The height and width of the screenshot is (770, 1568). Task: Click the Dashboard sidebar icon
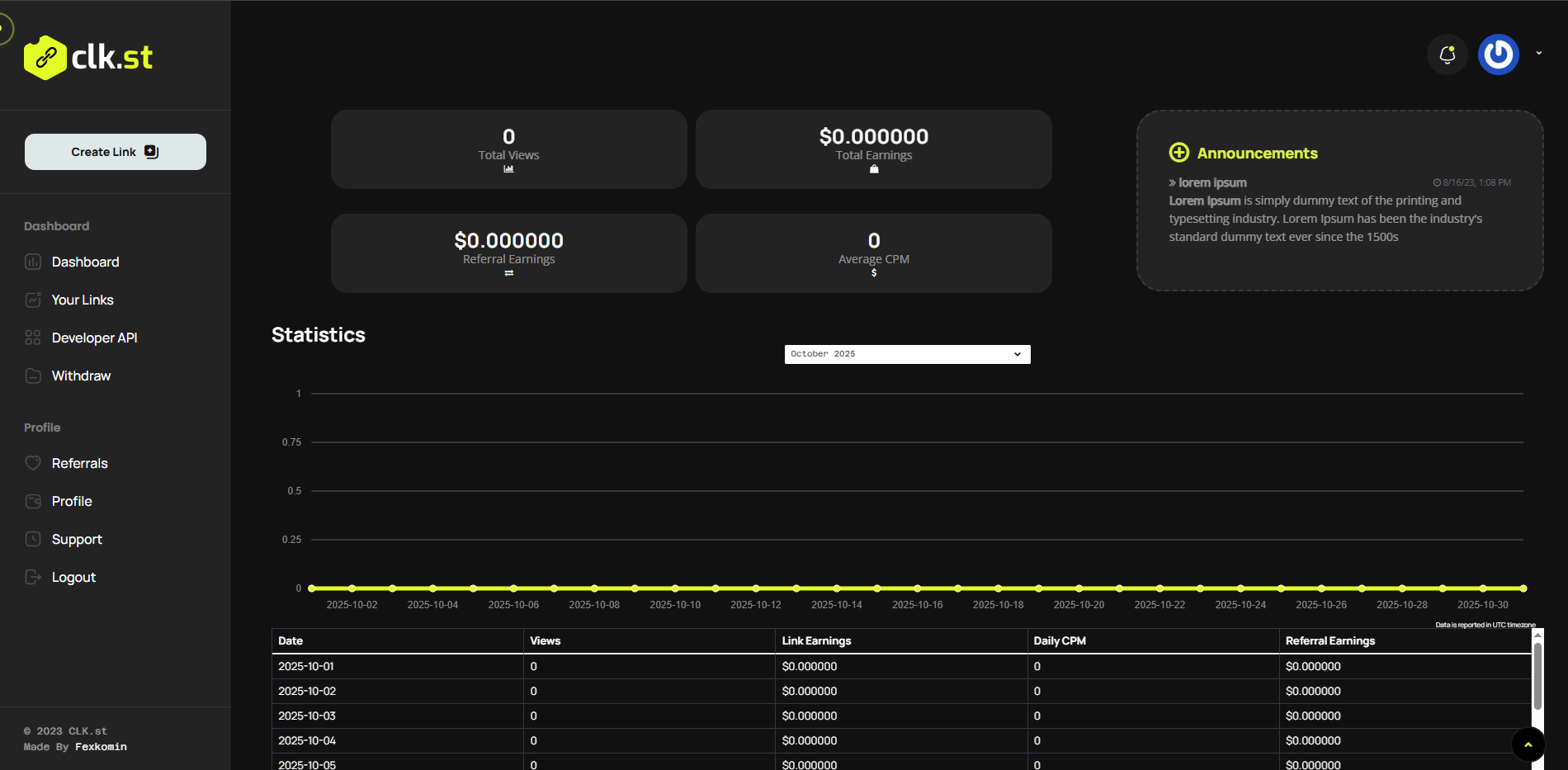point(33,262)
